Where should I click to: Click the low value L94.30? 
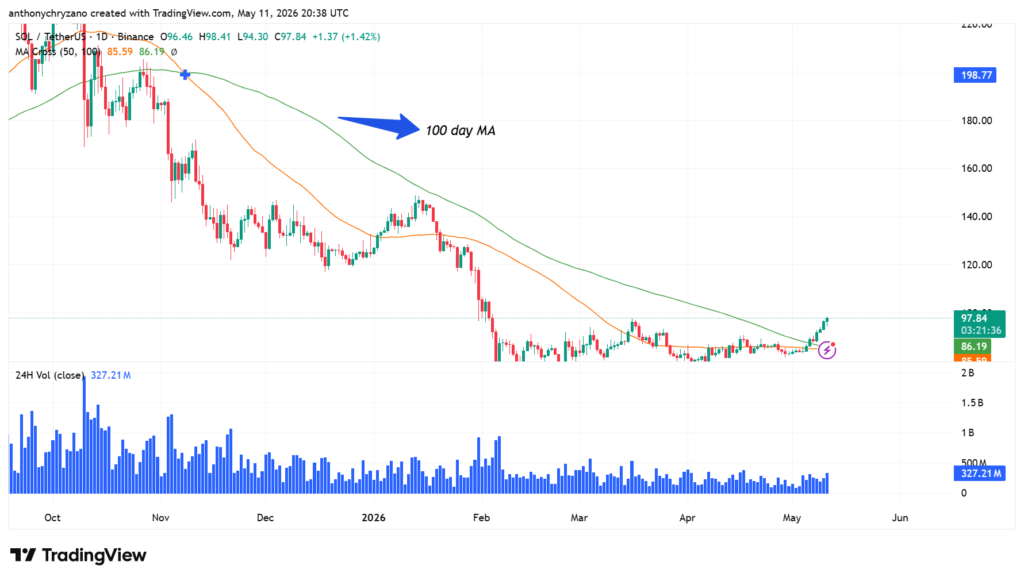[x=252, y=37]
